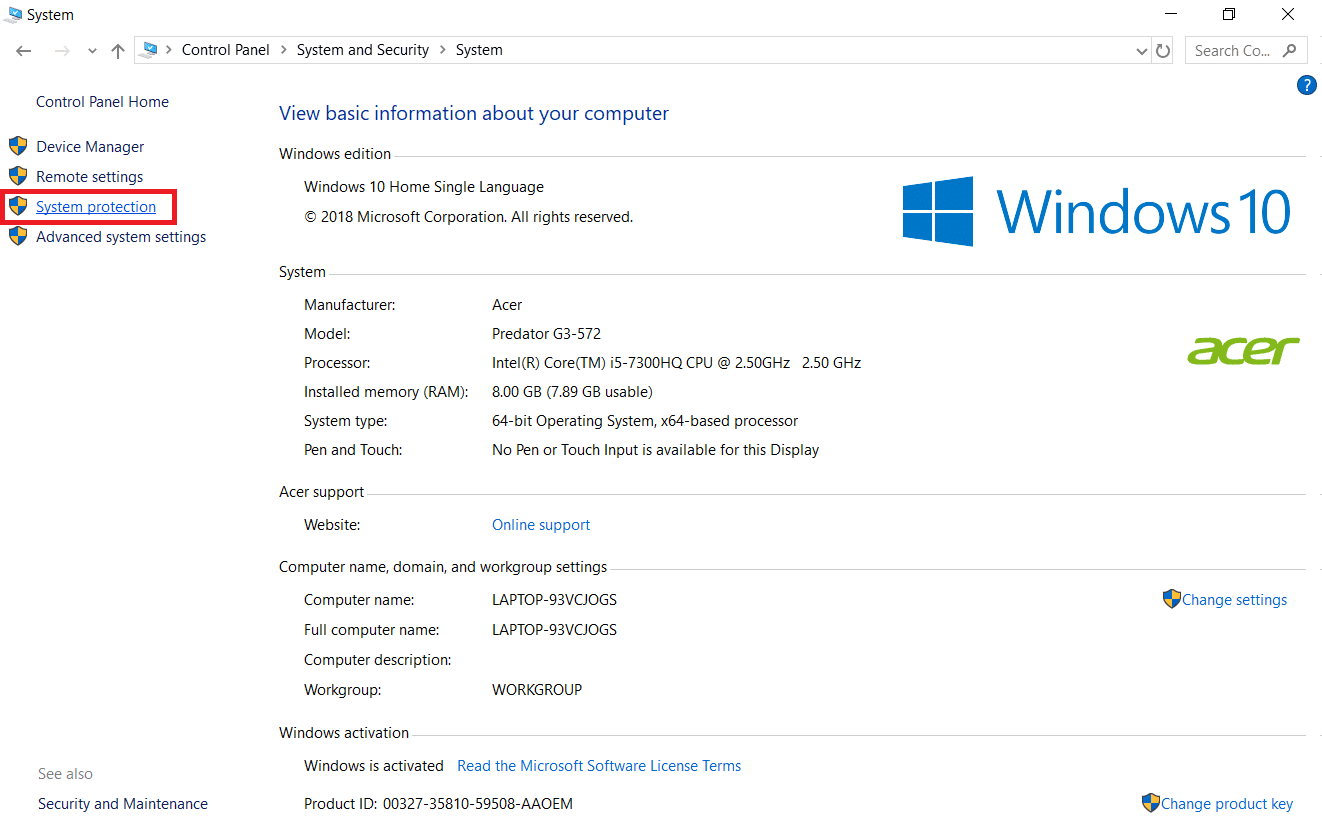Click the shield icon beside Device Manager
Screen dimensions: 1322x828
pos(17,146)
